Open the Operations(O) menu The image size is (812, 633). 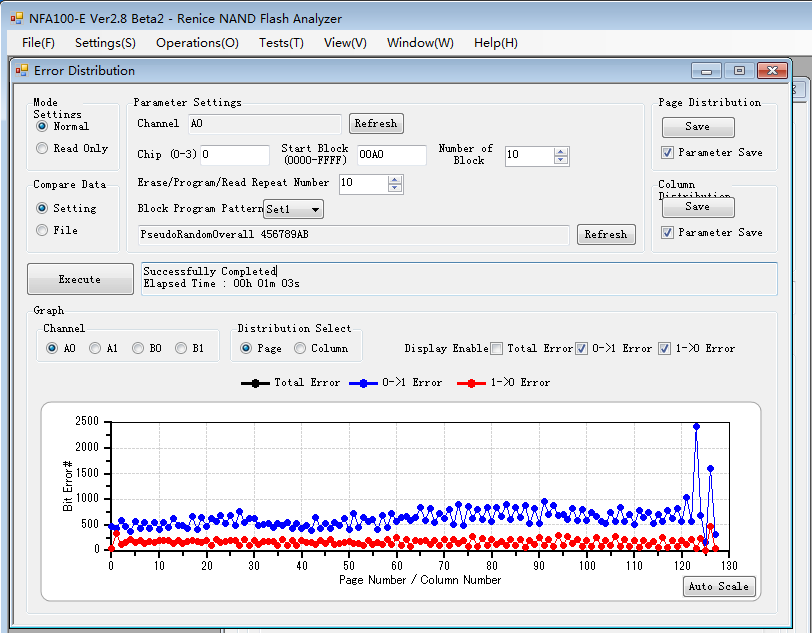coord(197,43)
